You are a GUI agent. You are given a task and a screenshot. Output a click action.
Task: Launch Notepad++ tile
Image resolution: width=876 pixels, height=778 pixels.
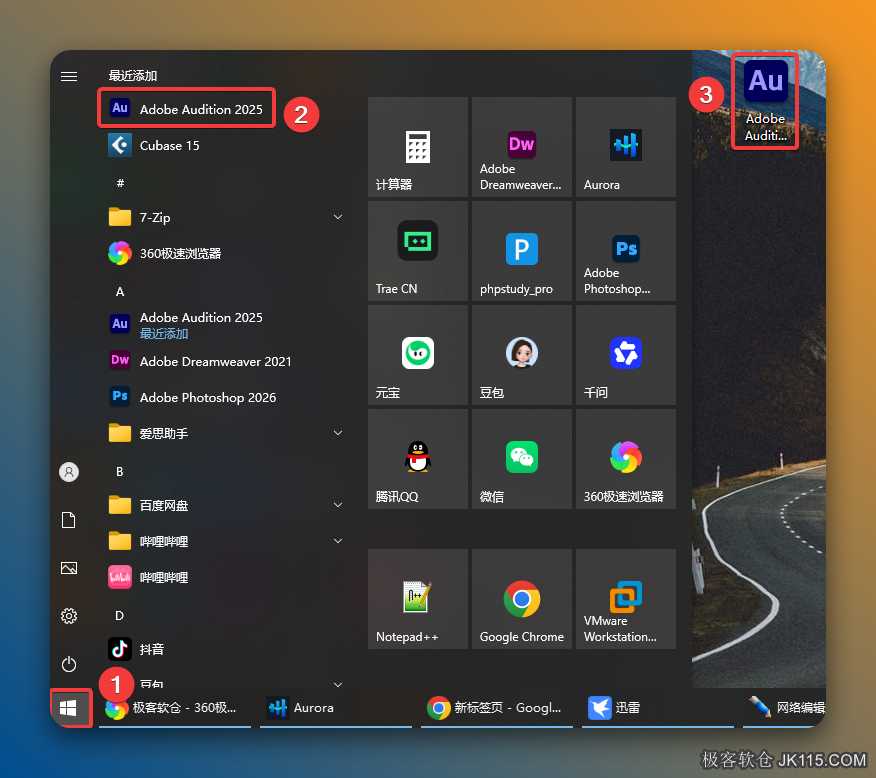[417, 599]
